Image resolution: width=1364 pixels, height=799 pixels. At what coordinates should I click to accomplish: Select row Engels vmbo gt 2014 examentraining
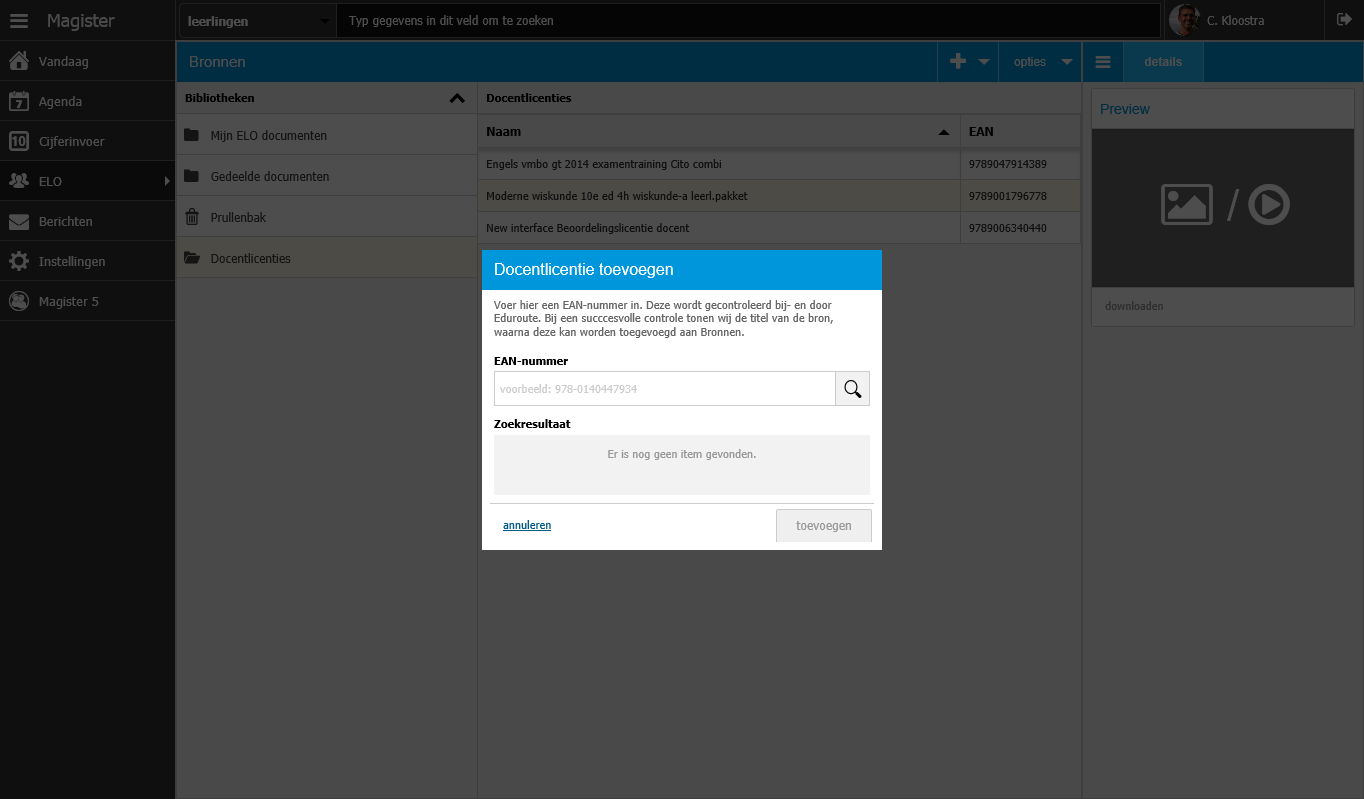(x=779, y=164)
